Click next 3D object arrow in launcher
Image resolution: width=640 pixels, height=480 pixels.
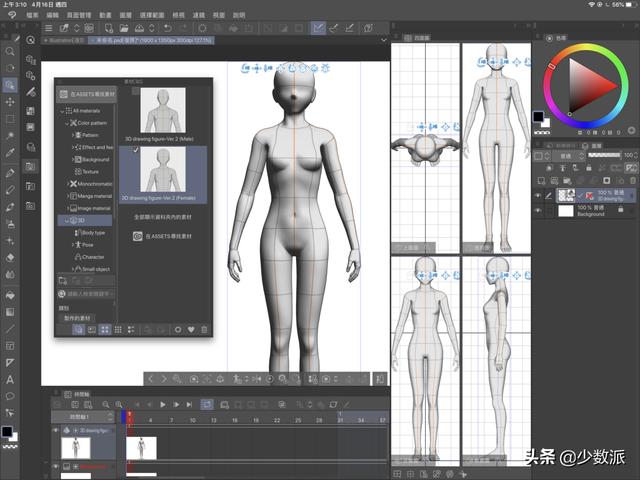pos(164,379)
